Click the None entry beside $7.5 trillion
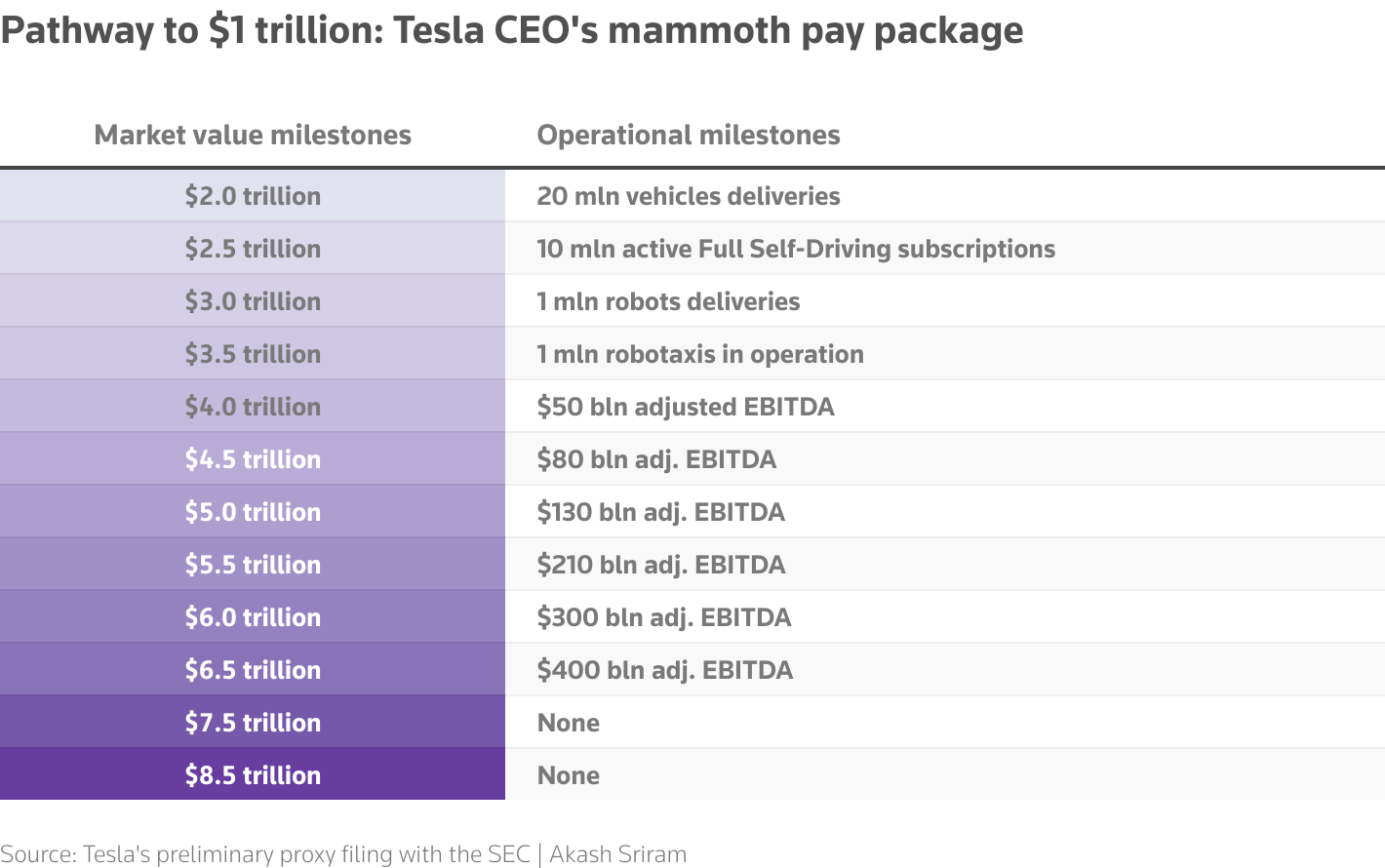Image resolution: width=1385 pixels, height=868 pixels. click(569, 723)
